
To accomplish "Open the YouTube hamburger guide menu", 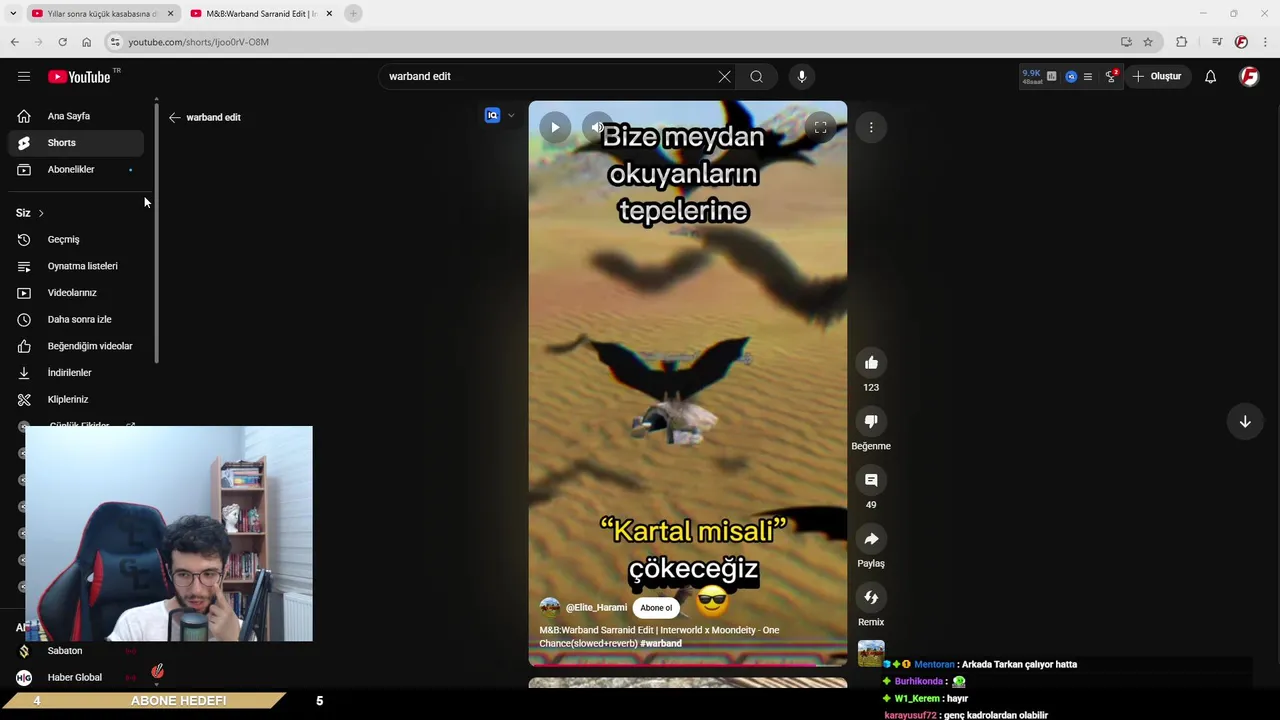I will [x=24, y=76].
